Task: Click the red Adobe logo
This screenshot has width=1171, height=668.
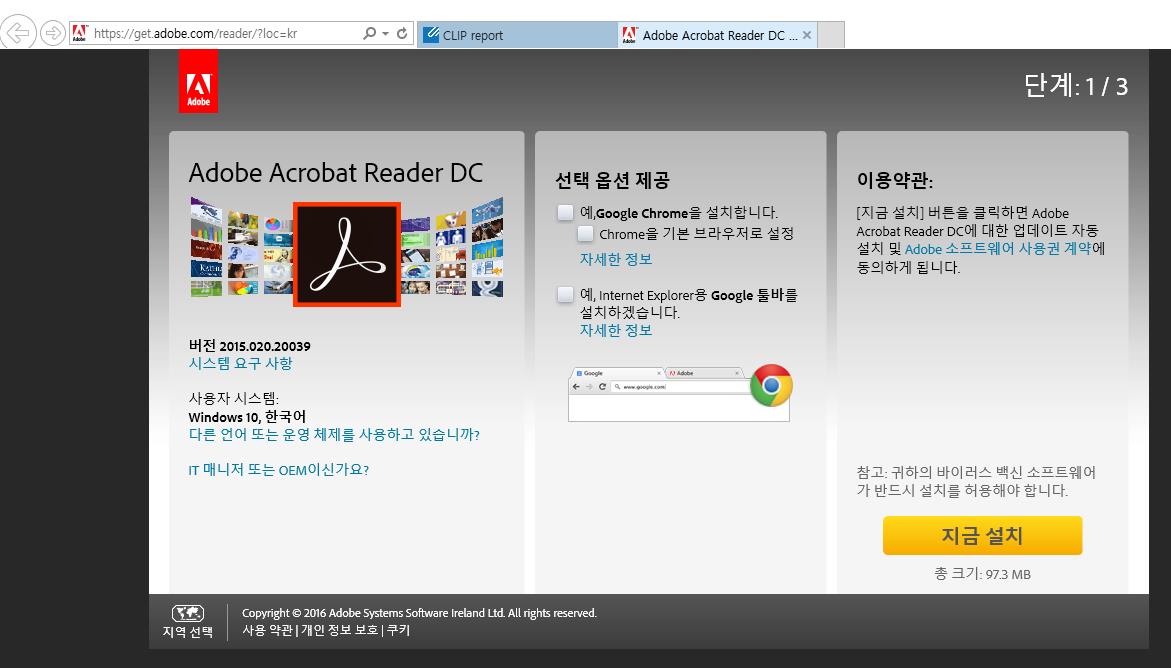Action: click(x=199, y=81)
